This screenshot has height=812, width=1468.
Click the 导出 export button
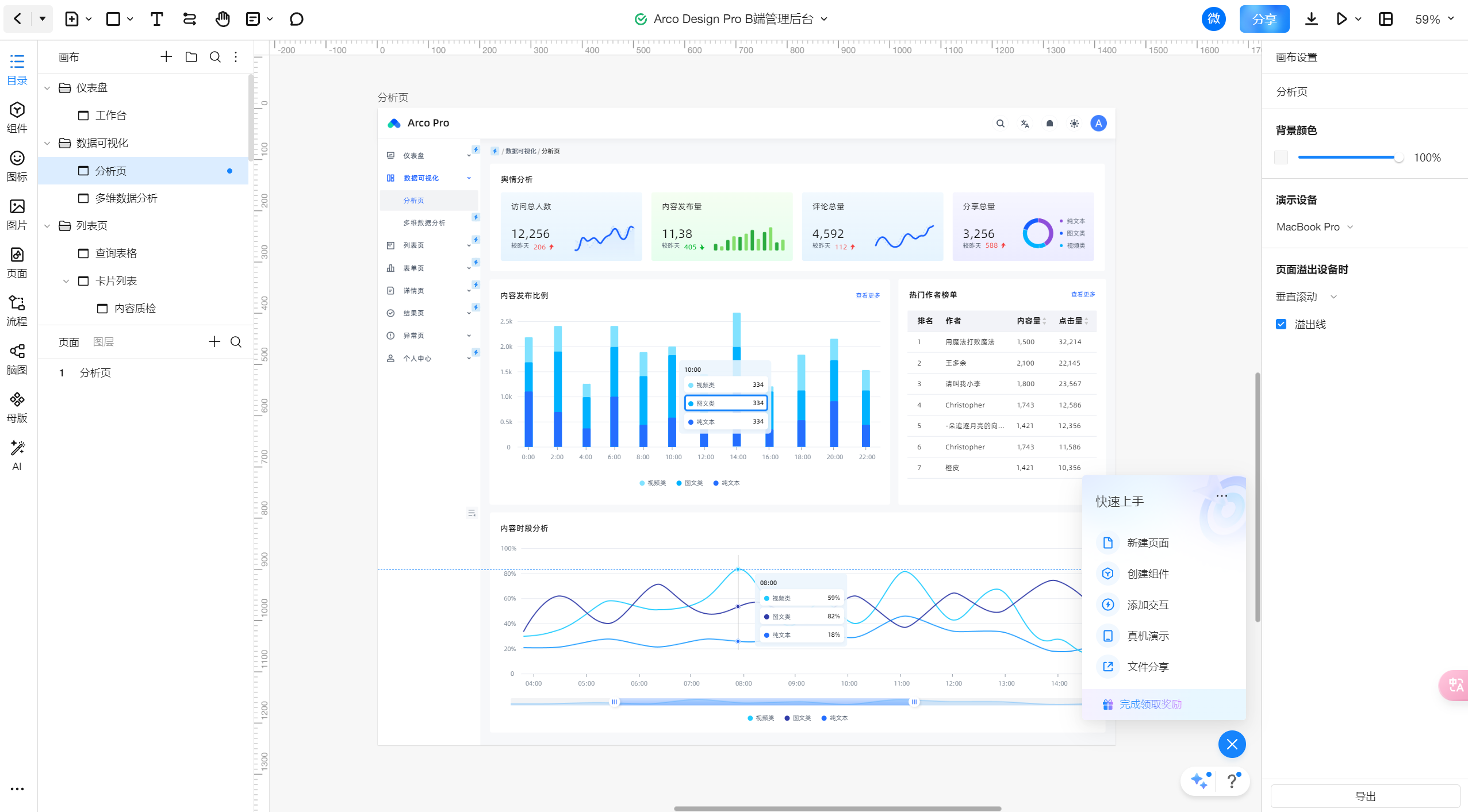click(1365, 796)
